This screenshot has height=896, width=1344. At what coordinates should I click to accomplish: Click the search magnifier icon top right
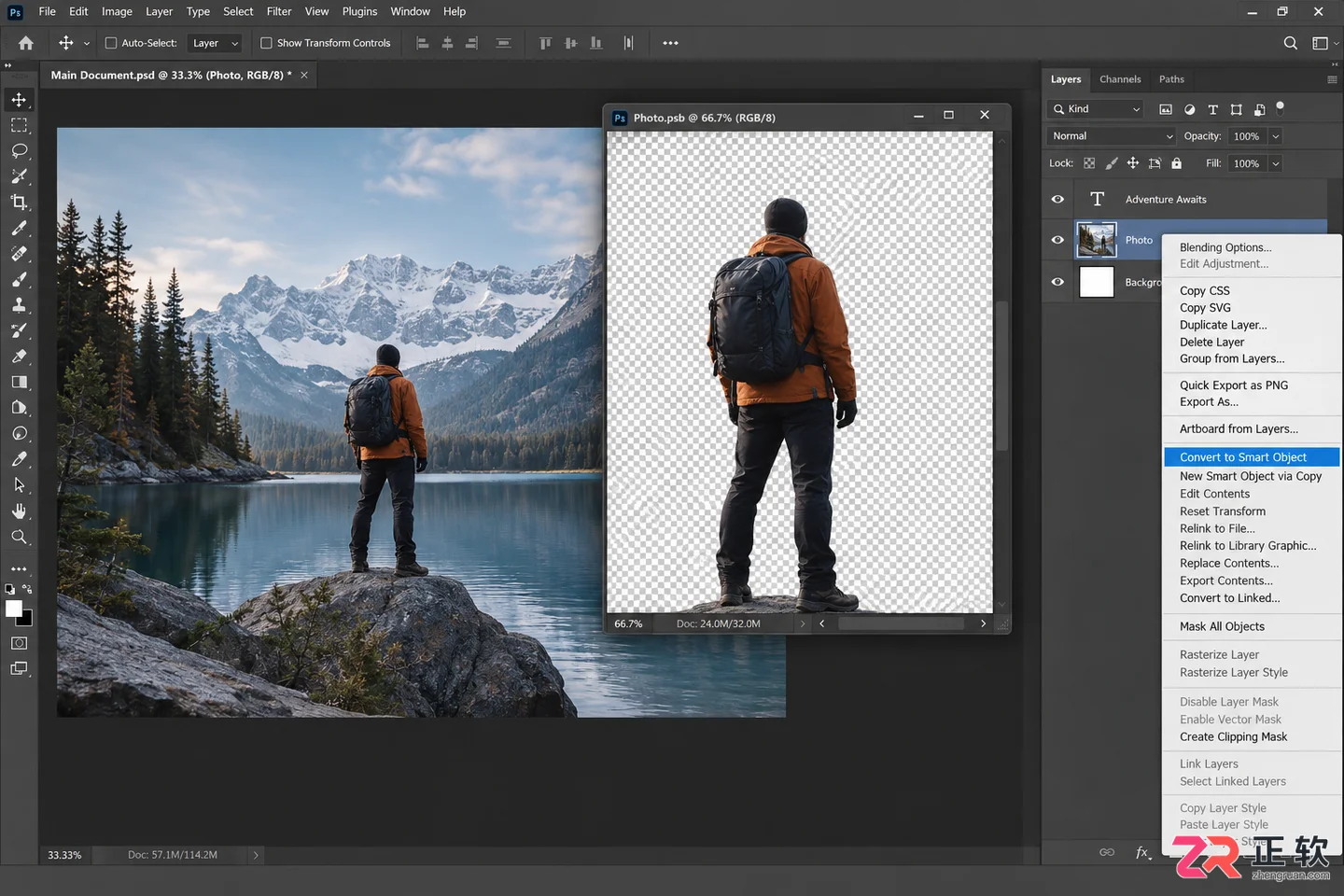(1290, 43)
